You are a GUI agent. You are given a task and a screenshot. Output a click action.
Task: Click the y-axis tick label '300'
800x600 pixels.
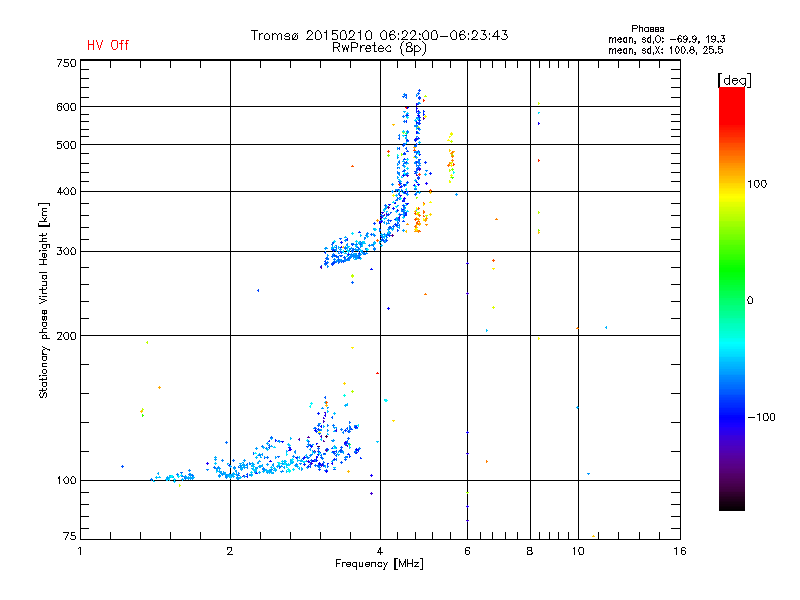point(66,252)
